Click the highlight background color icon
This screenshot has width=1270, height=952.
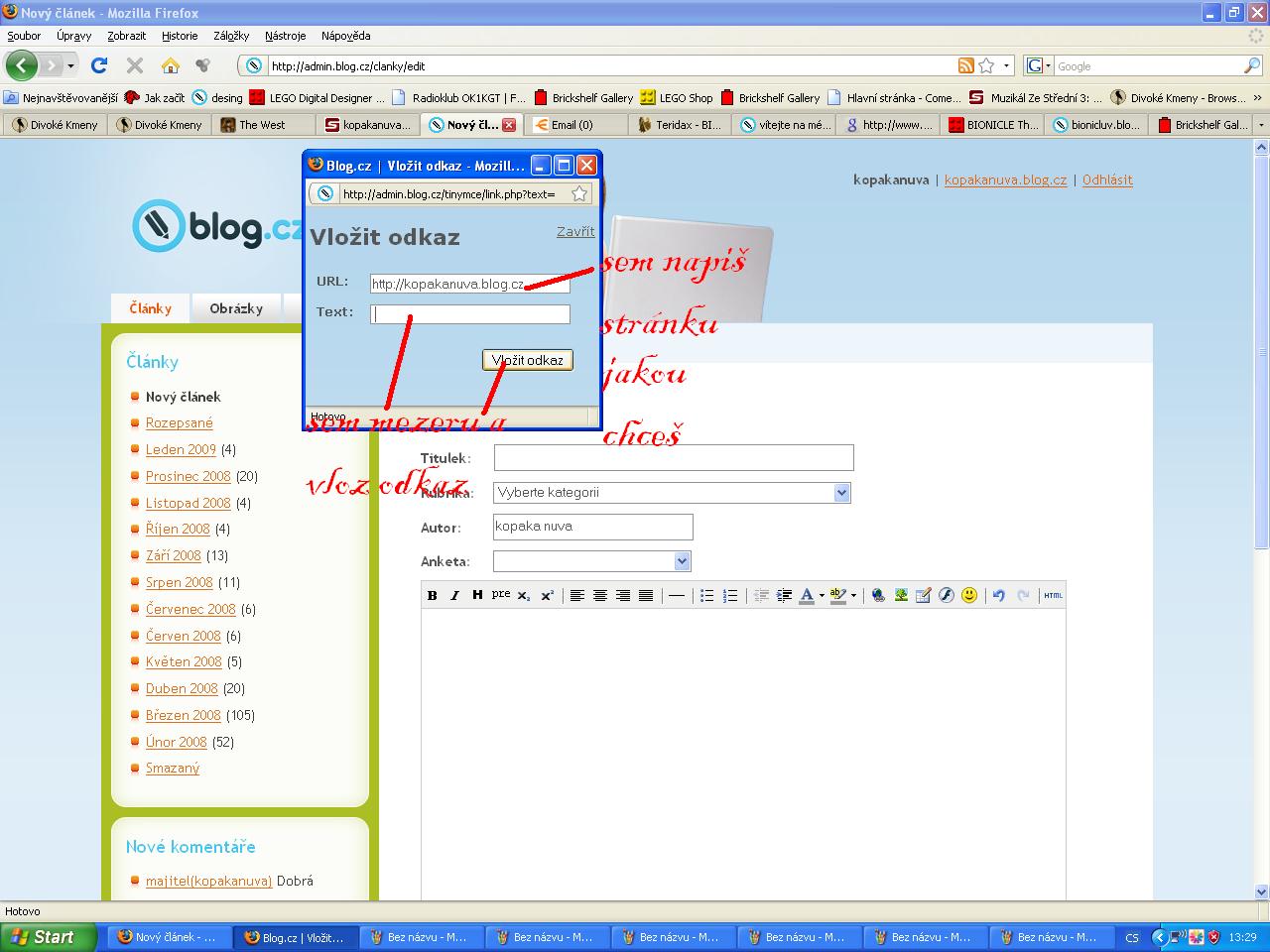(838, 595)
